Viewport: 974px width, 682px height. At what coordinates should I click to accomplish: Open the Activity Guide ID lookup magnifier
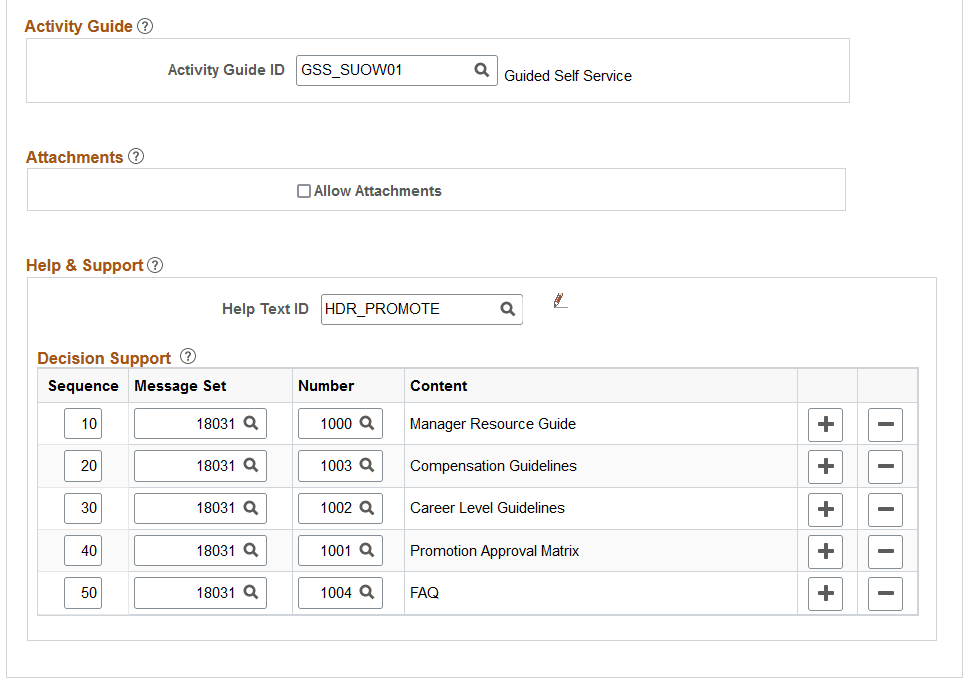coord(481,70)
